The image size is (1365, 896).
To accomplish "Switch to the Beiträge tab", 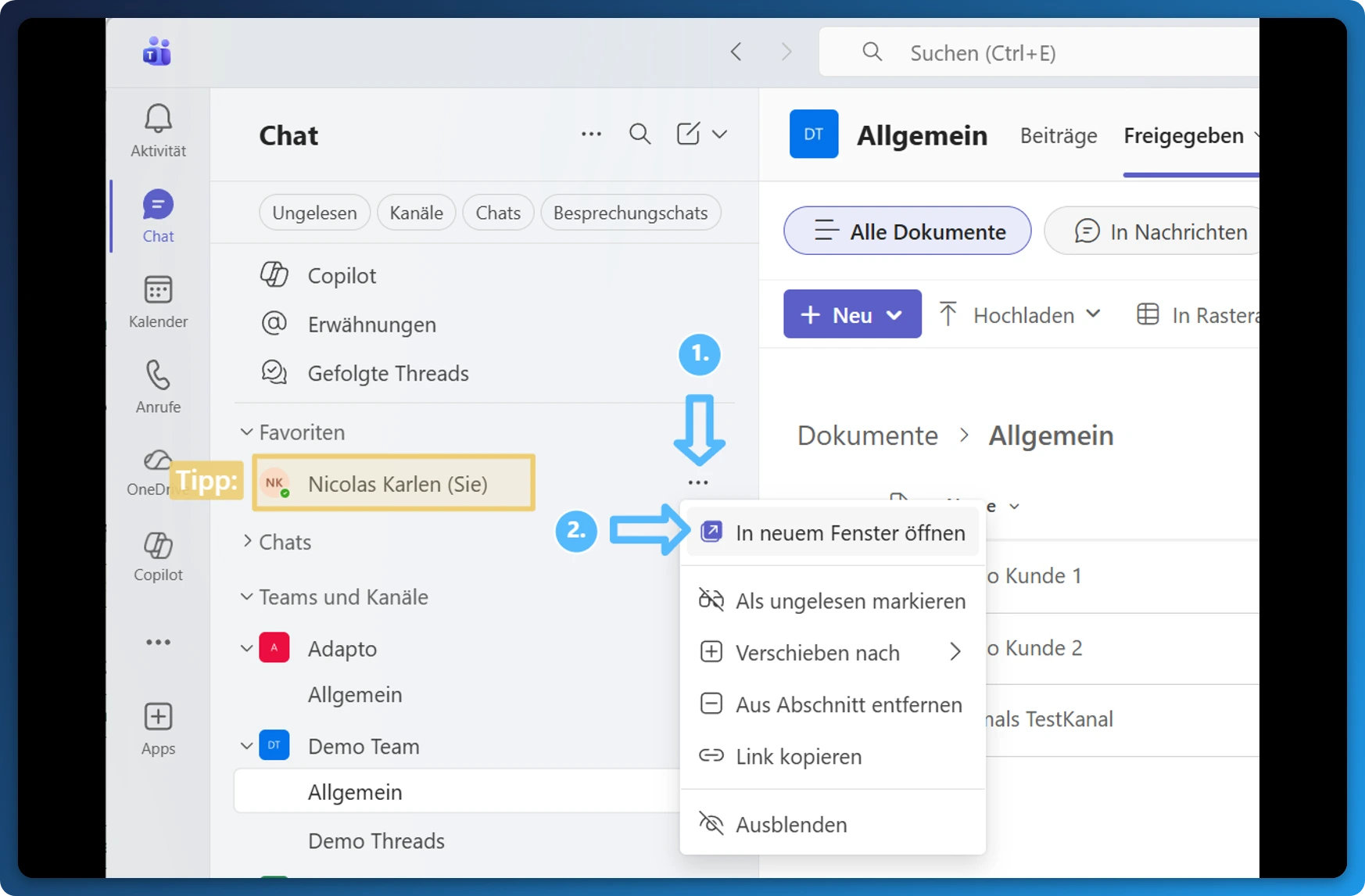I will point(1058,135).
